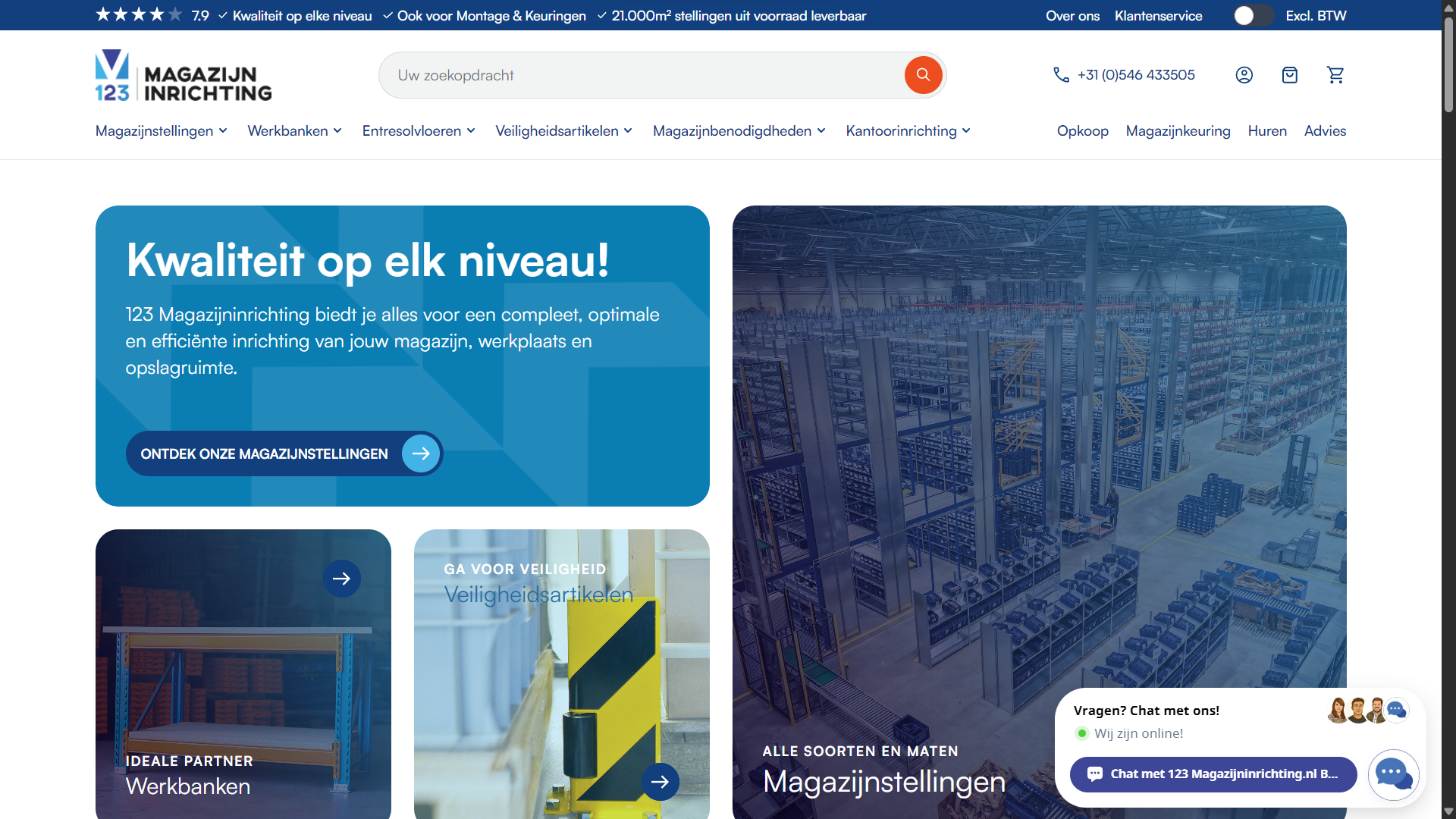Open the shopping cart icon
1456x819 pixels.
coord(1335,75)
